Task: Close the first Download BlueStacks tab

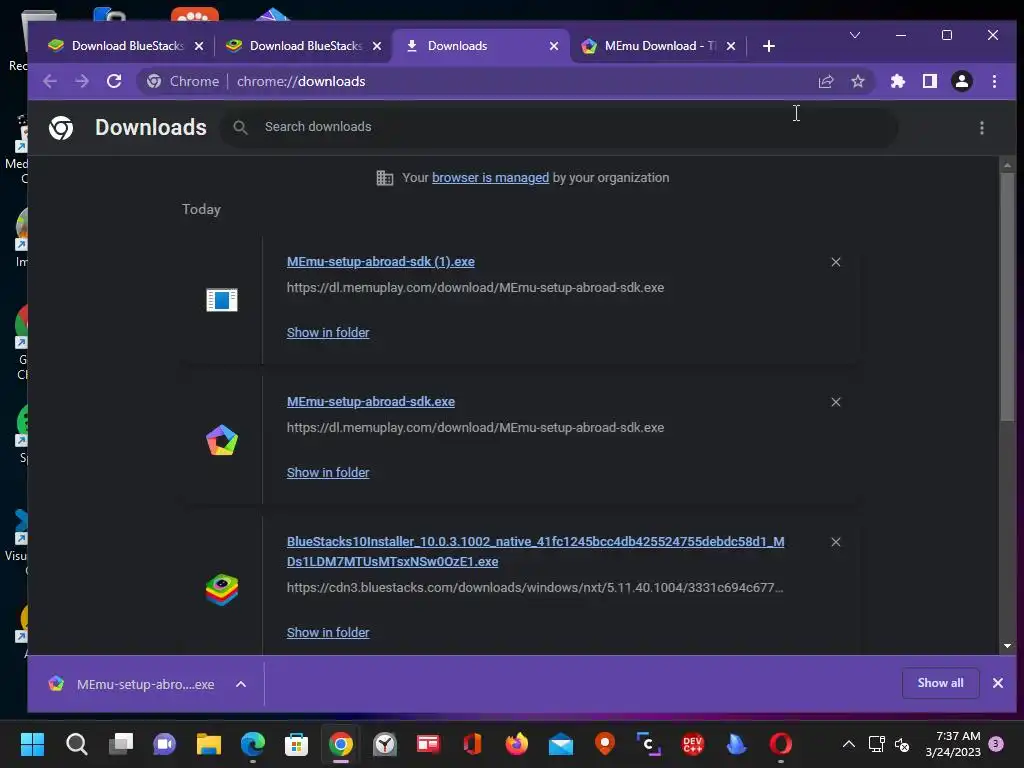Action: pyautogui.click(x=199, y=46)
